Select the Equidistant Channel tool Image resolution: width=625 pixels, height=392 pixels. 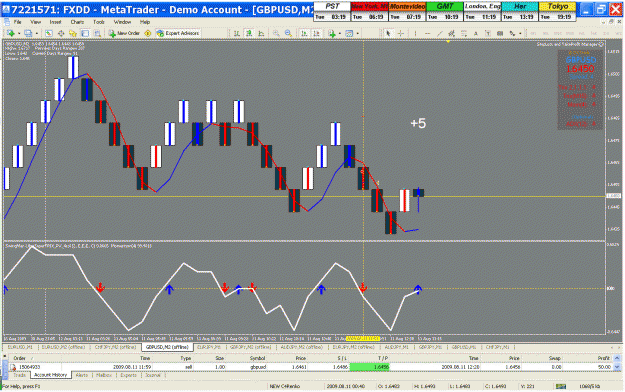pos(451,33)
